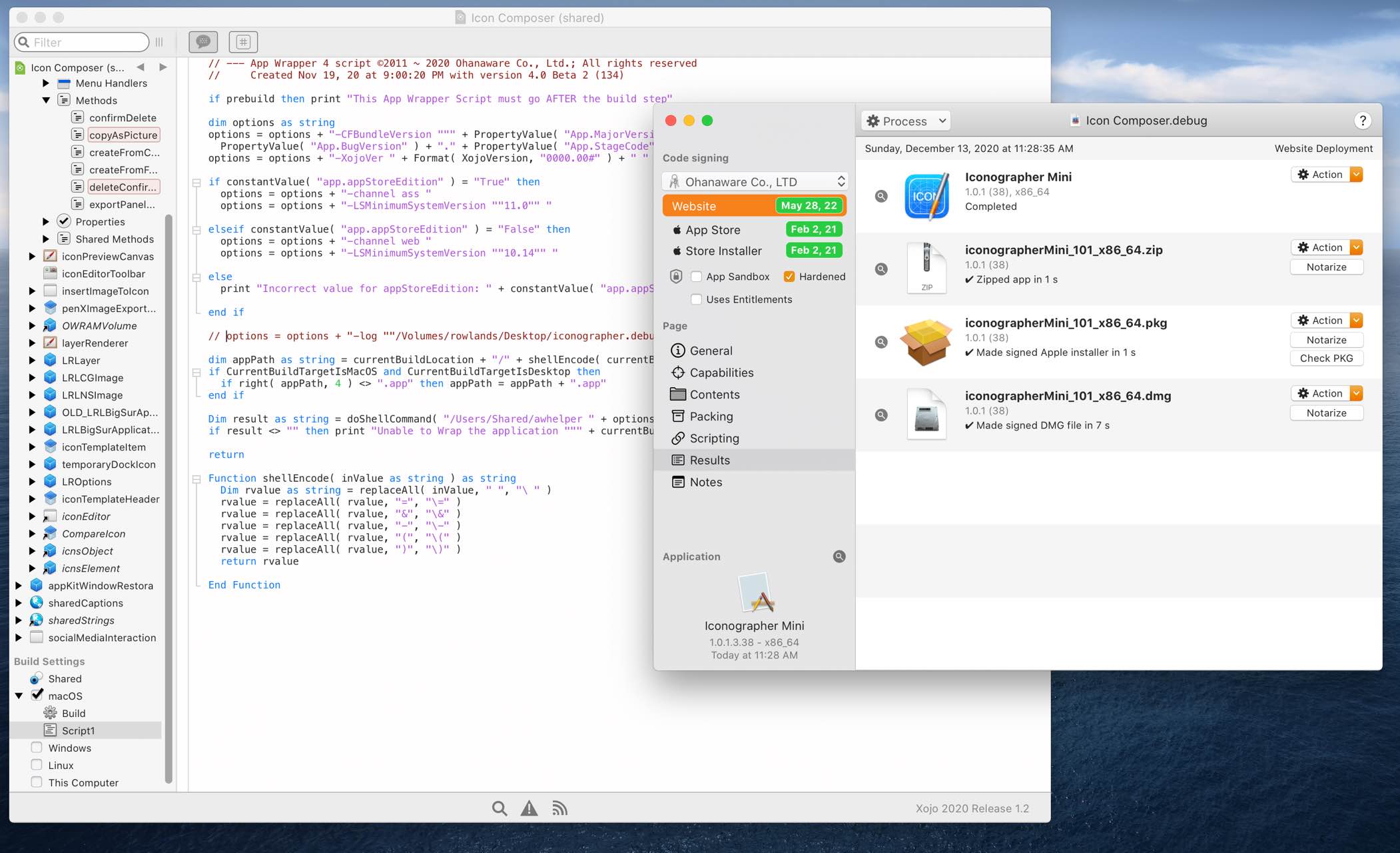Reveal the zip file with its magnifier icon

[x=881, y=269]
